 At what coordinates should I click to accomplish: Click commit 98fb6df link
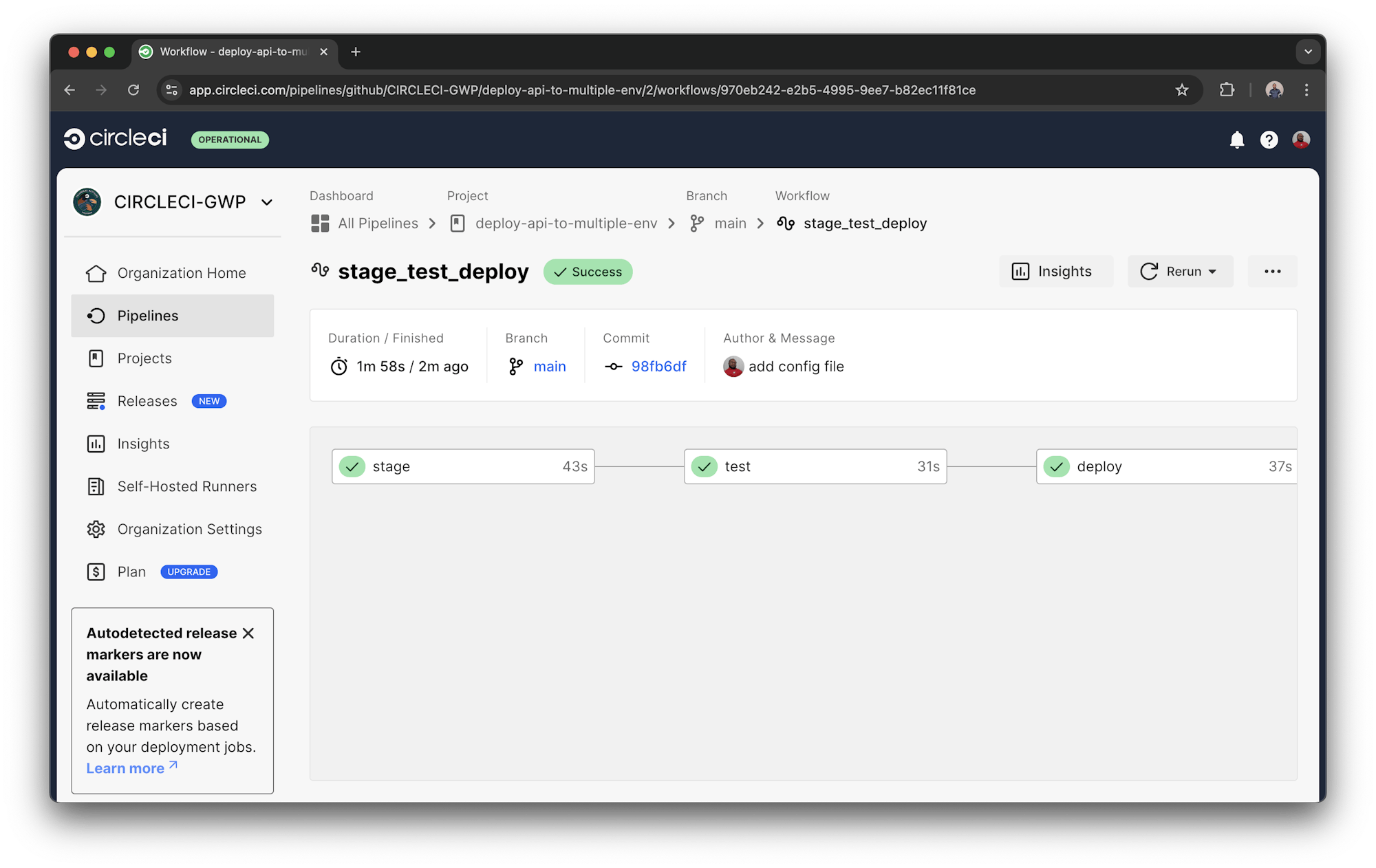[658, 366]
